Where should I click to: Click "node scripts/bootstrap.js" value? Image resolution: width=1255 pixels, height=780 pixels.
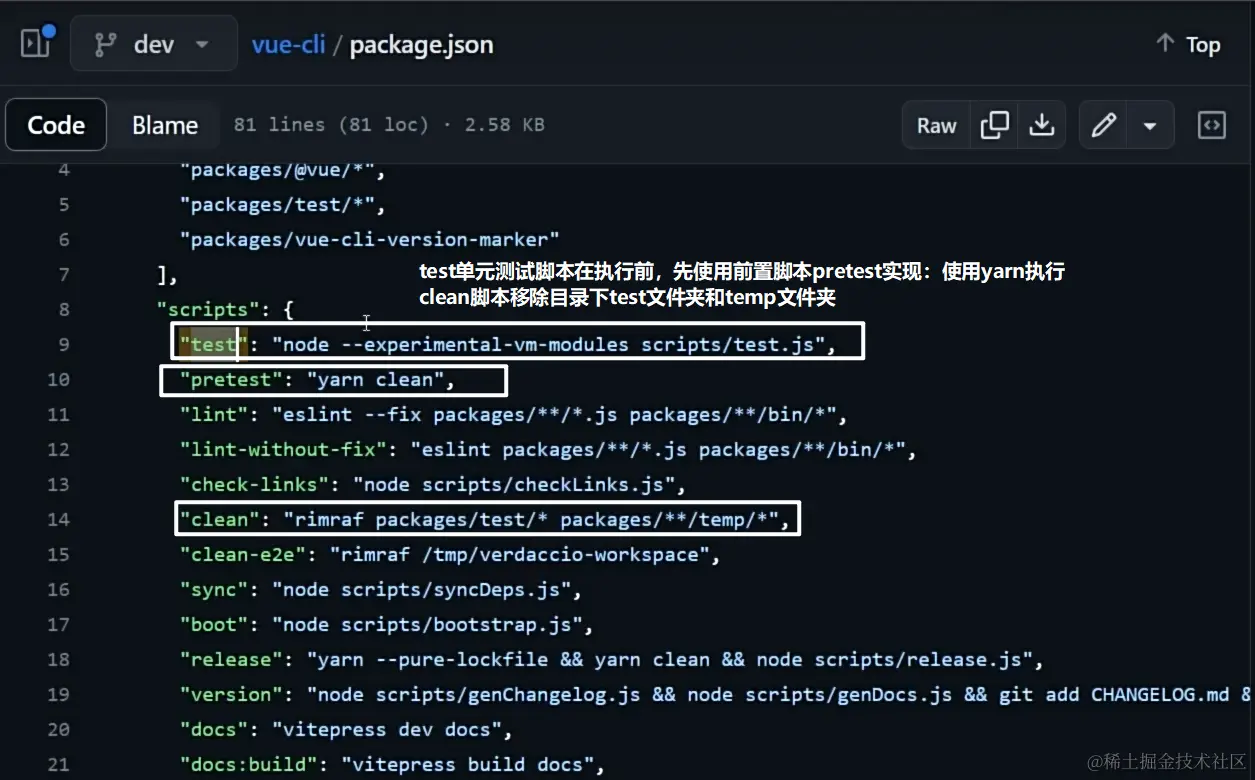427,625
